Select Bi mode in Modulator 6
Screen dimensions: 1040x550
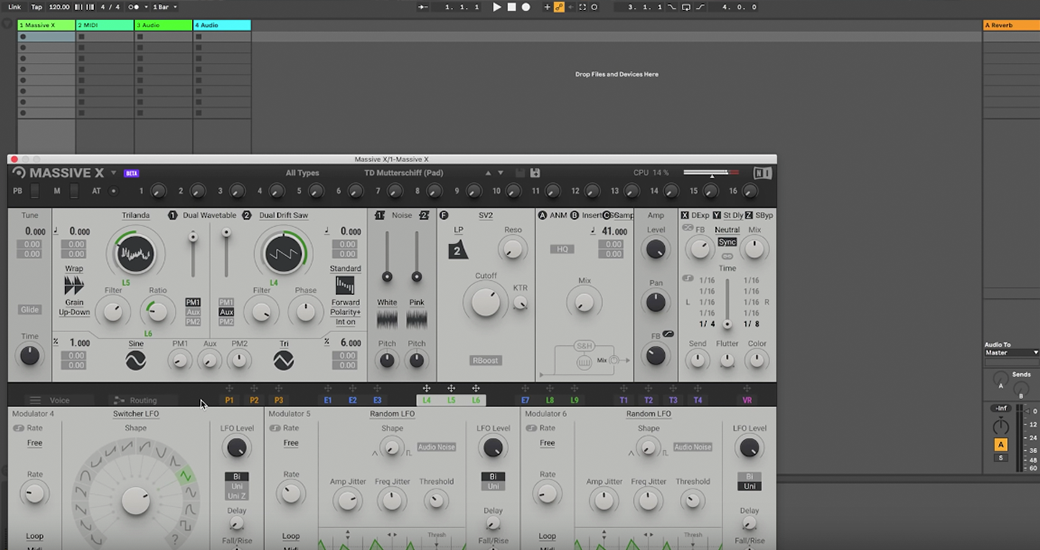749,476
